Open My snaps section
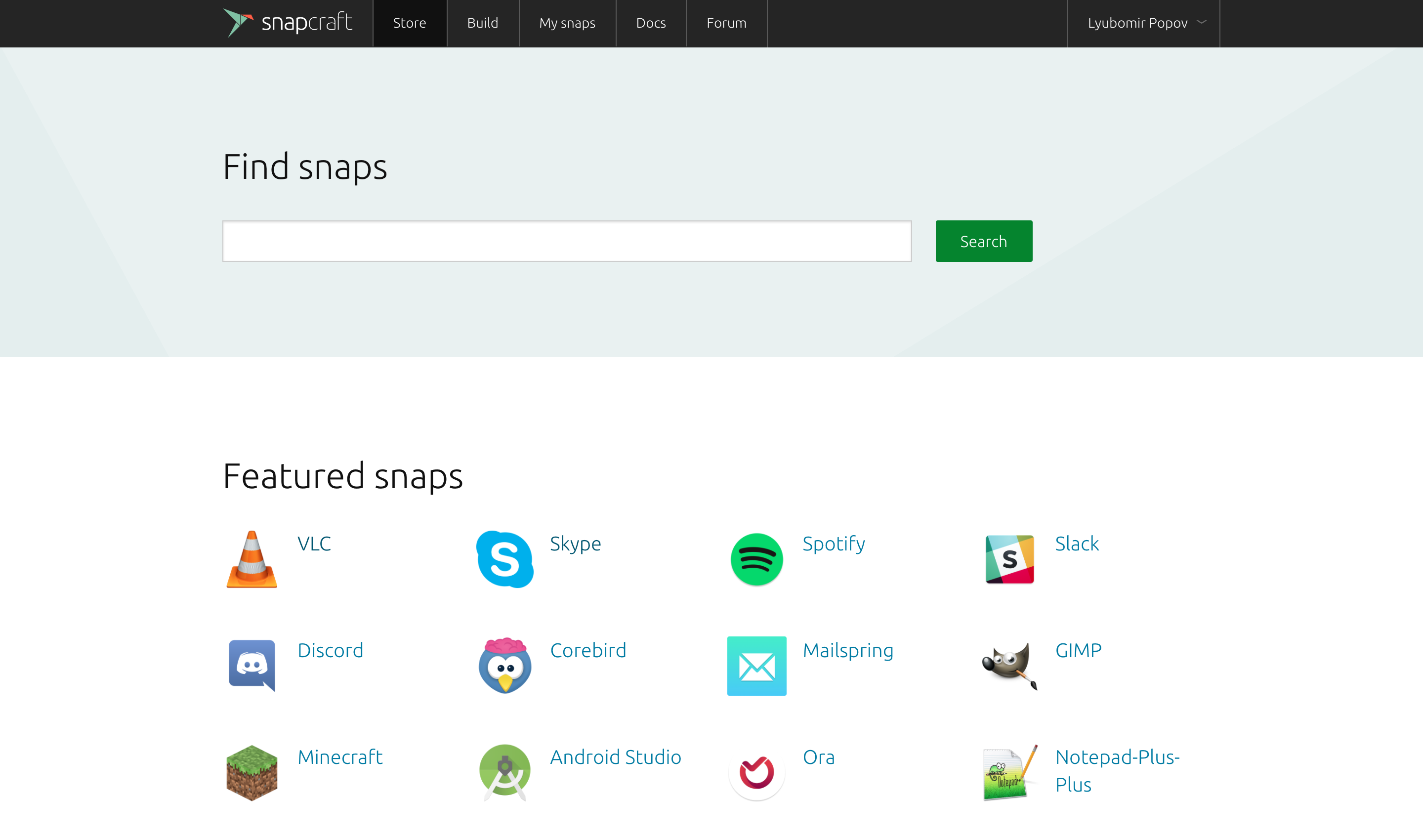This screenshot has height=840, width=1423. point(568,23)
